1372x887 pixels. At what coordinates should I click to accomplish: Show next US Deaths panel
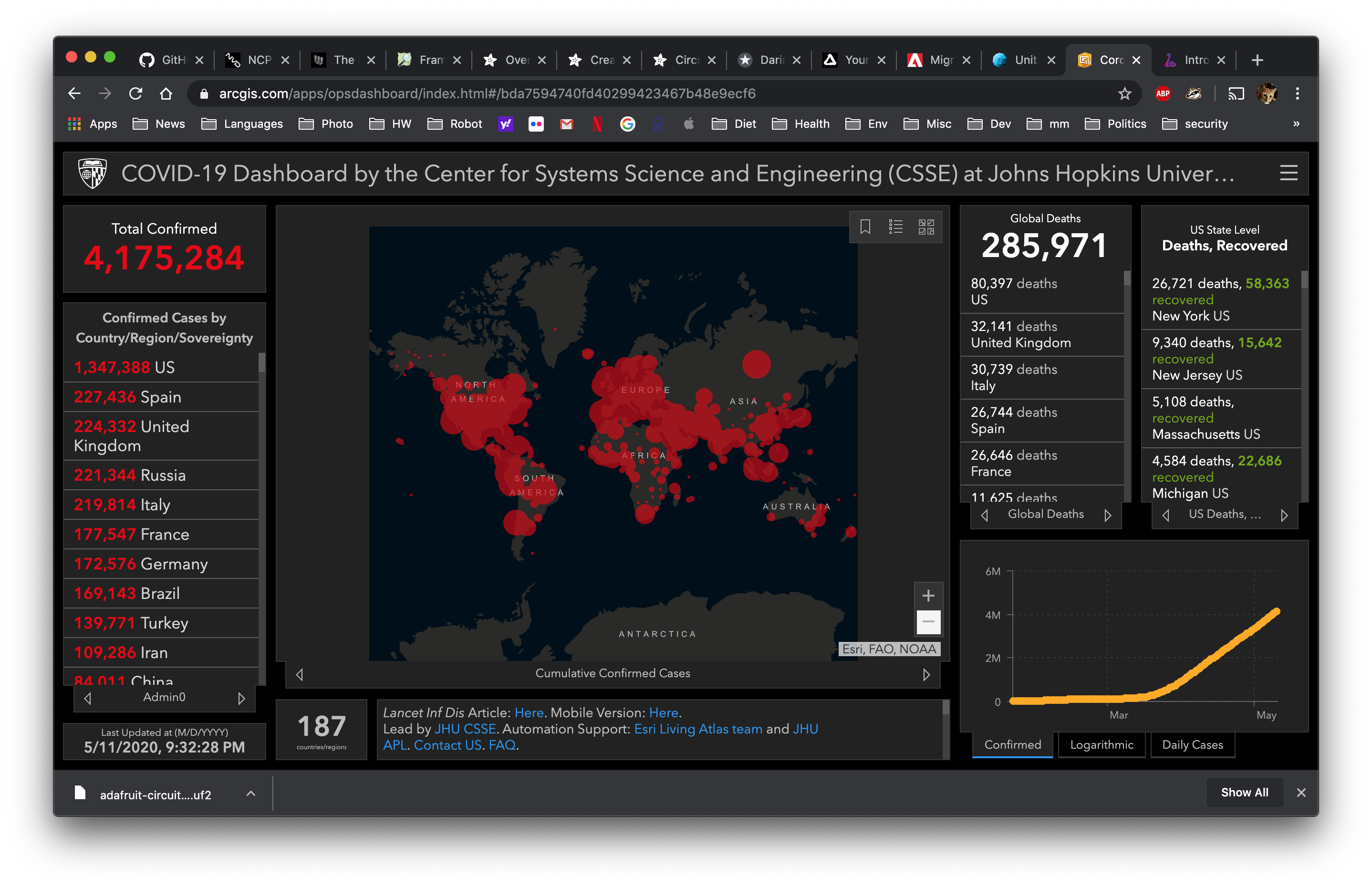coord(1283,515)
